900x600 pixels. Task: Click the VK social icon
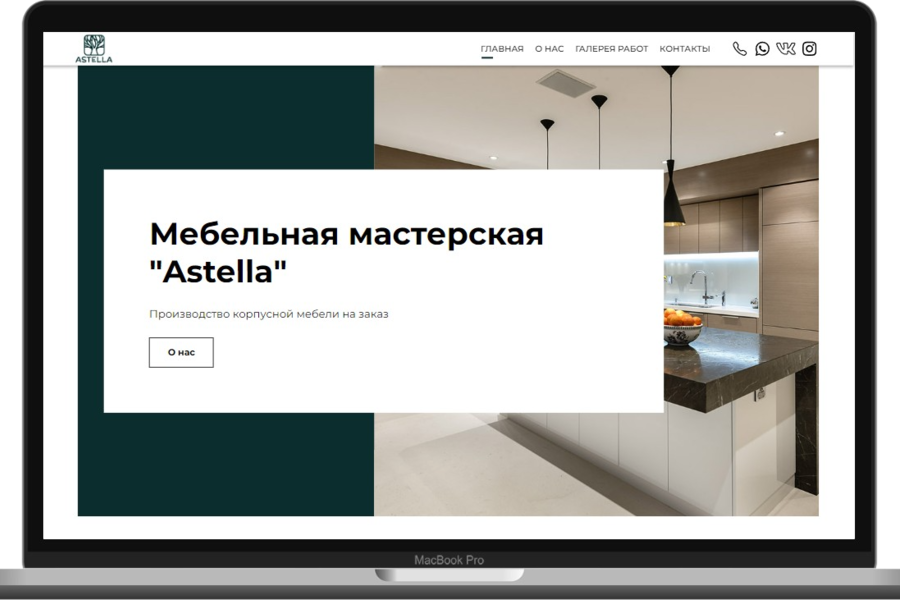pyautogui.click(x=786, y=48)
